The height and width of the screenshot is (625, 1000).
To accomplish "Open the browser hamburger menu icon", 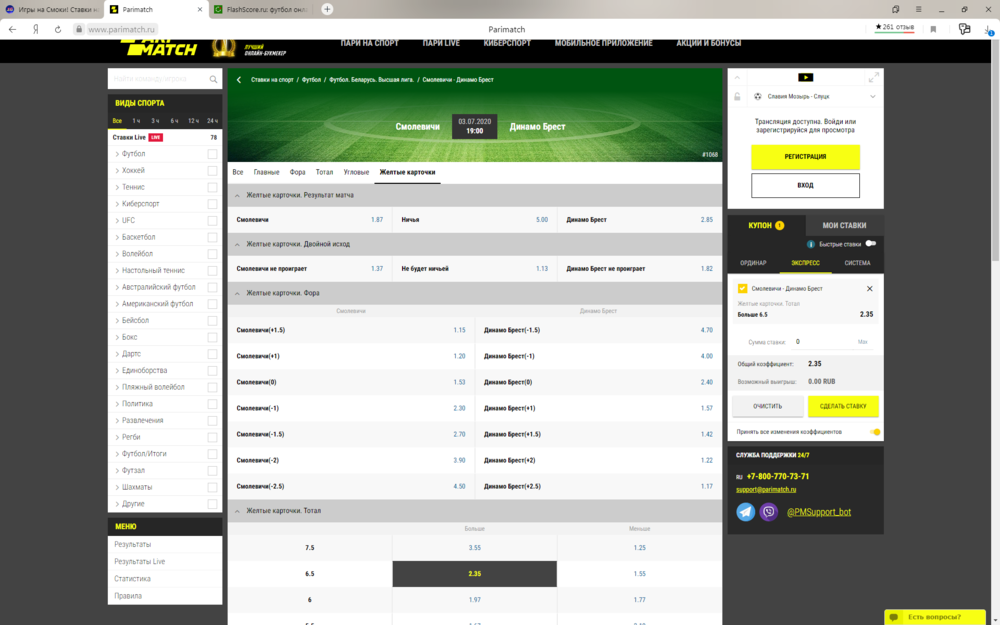I will [918, 10].
